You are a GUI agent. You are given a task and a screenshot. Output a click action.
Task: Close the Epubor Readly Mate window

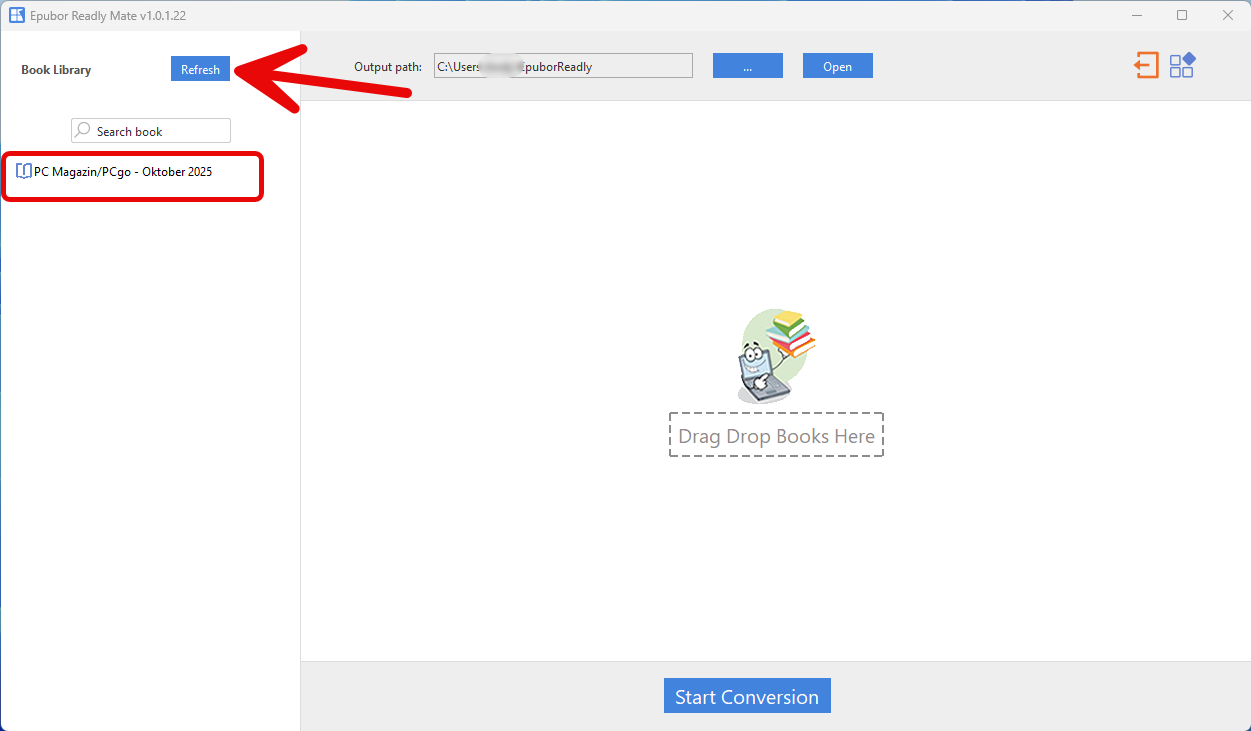1227,15
